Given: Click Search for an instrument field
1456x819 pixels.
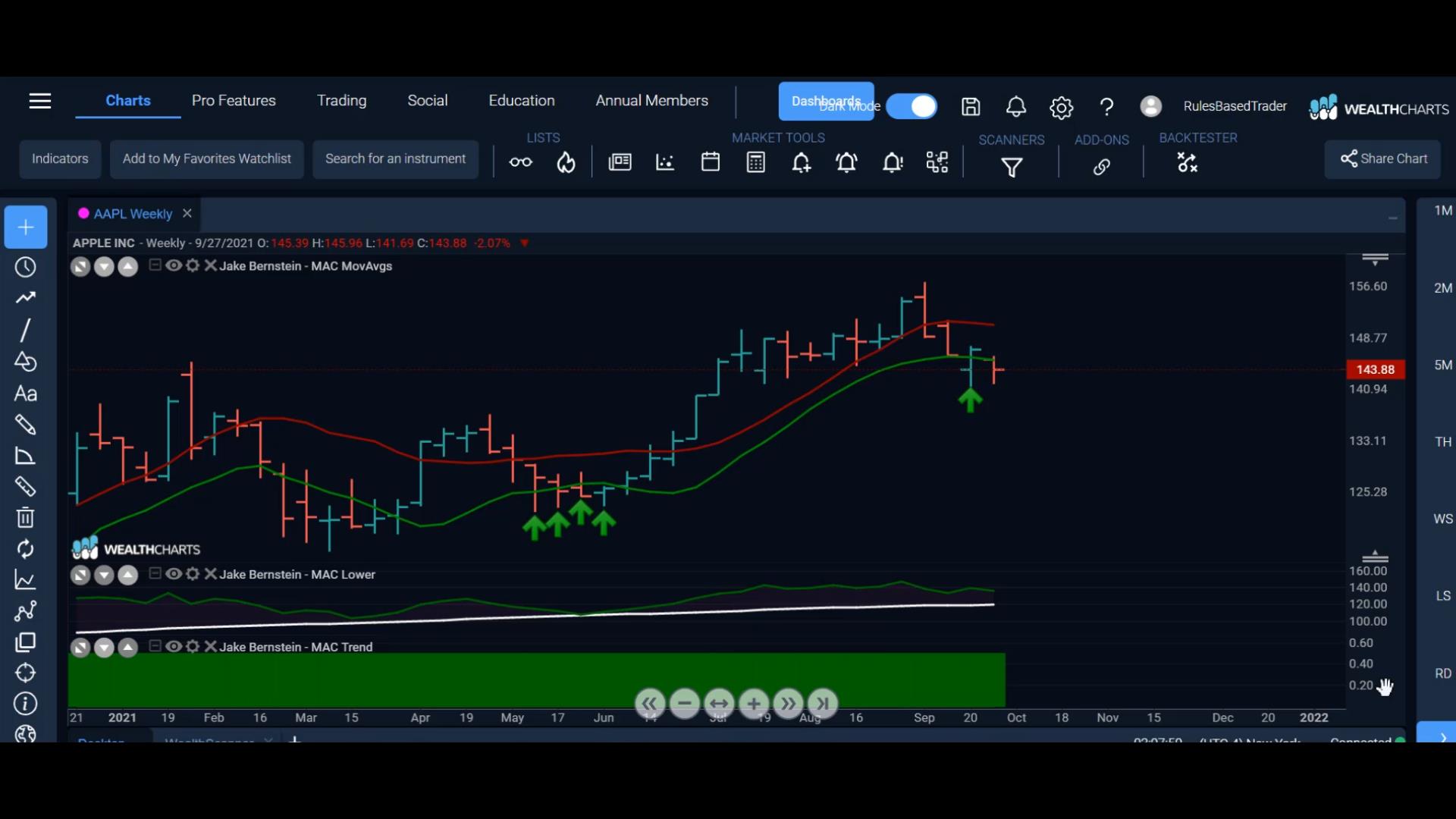Looking at the screenshot, I should click(395, 159).
